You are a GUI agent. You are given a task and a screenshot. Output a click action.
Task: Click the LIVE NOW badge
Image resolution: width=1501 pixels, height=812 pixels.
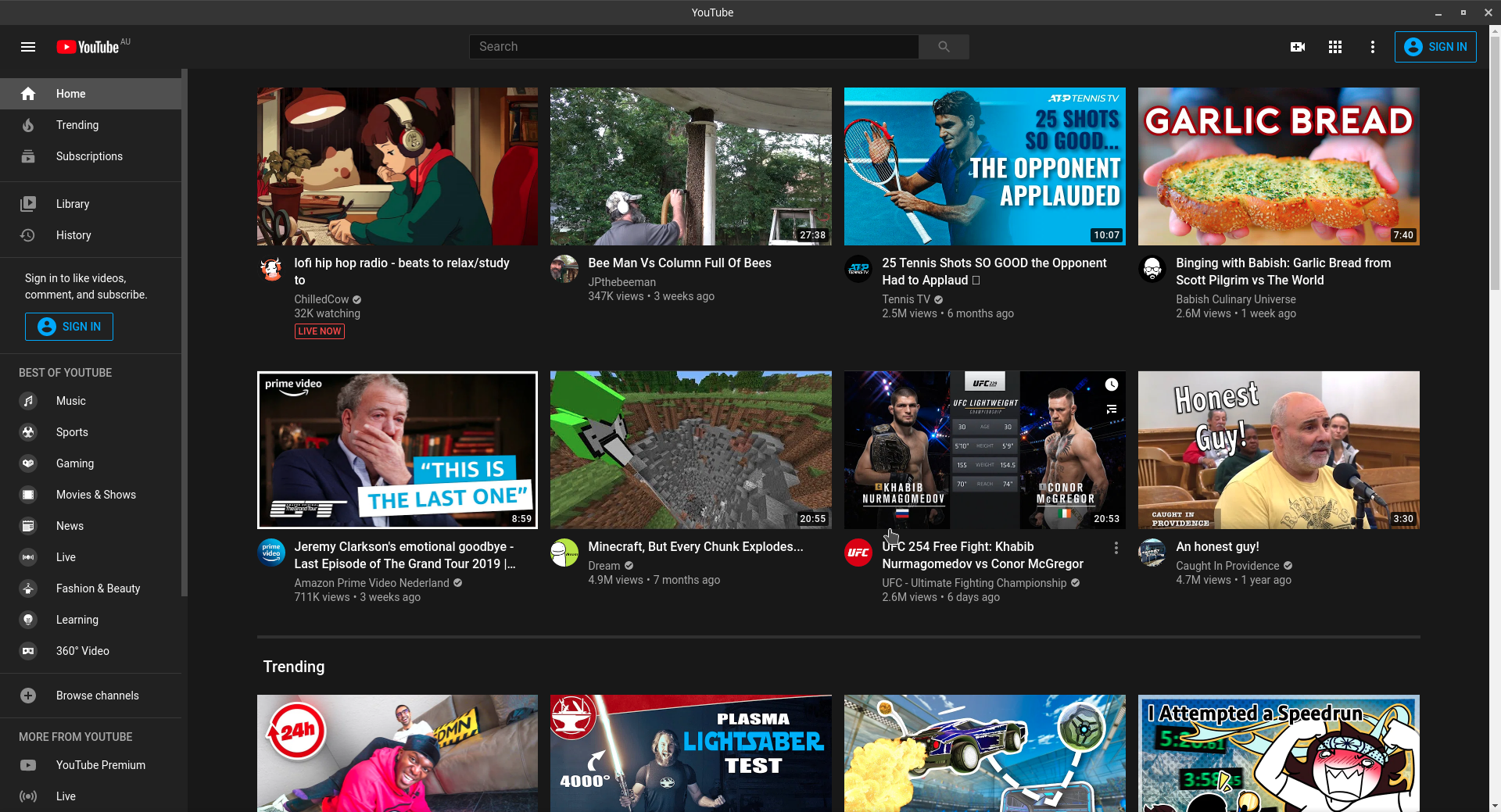pos(320,331)
